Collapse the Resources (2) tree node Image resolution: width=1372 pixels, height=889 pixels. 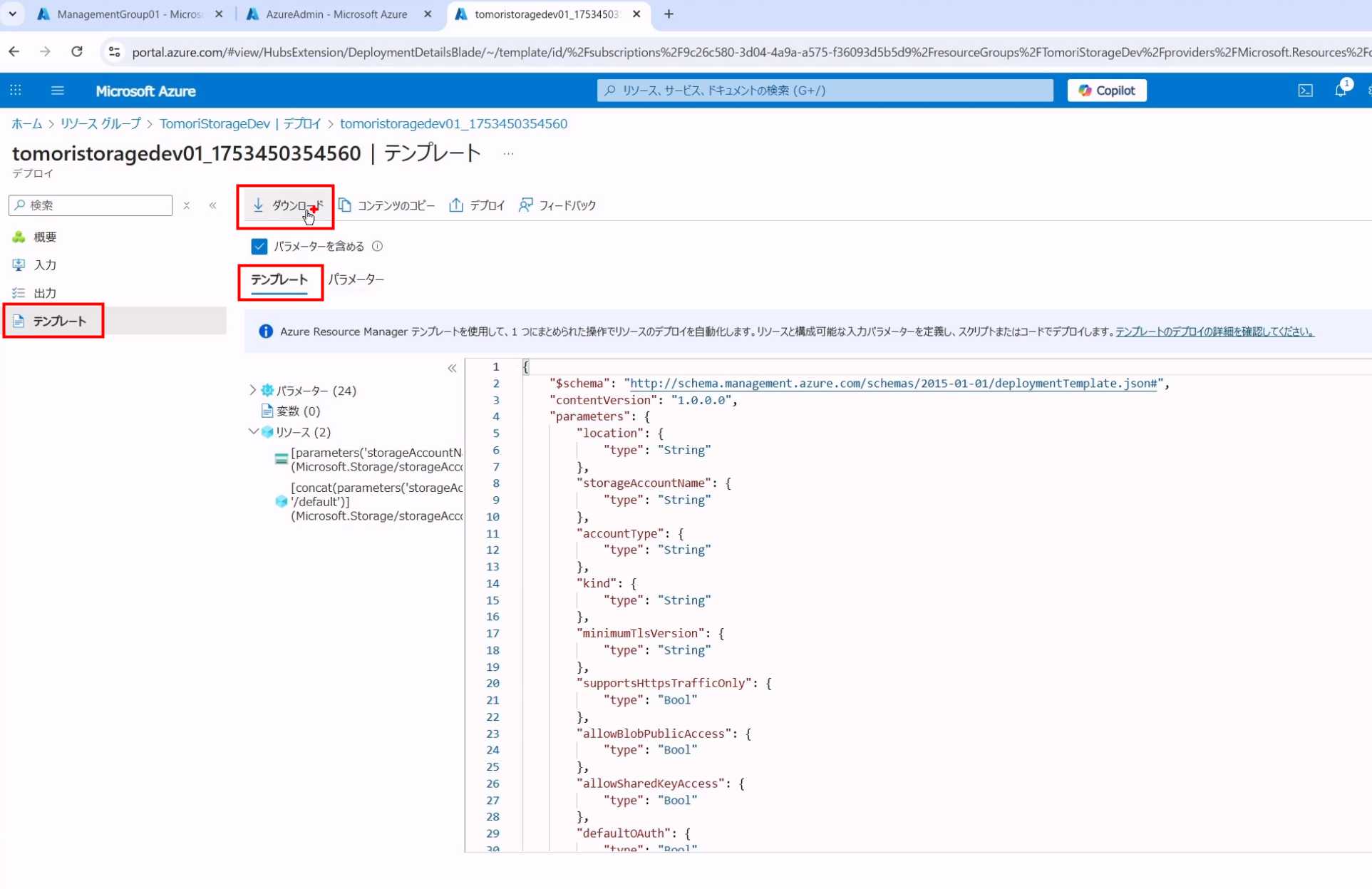click(x=252, y=432)
